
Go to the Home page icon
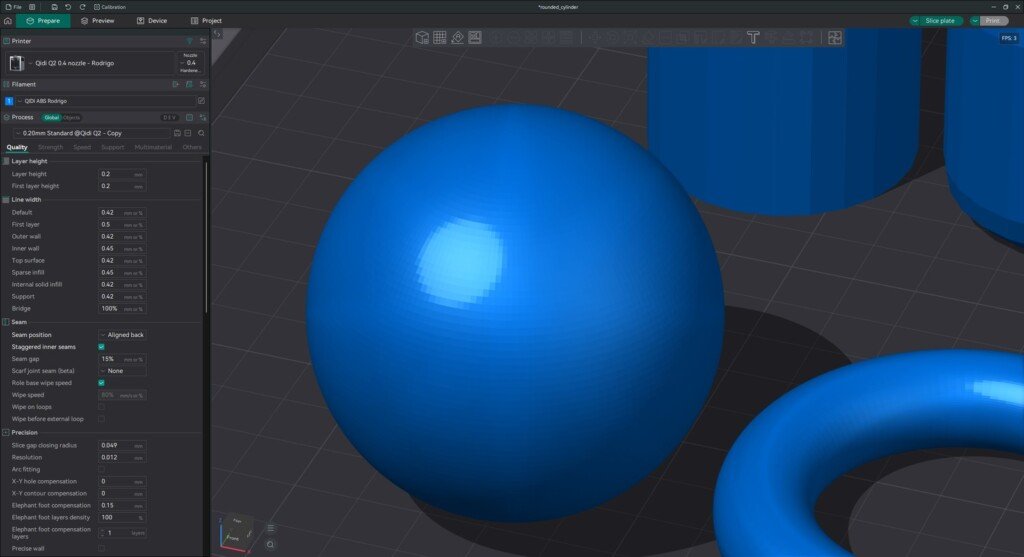coord(8,21)
